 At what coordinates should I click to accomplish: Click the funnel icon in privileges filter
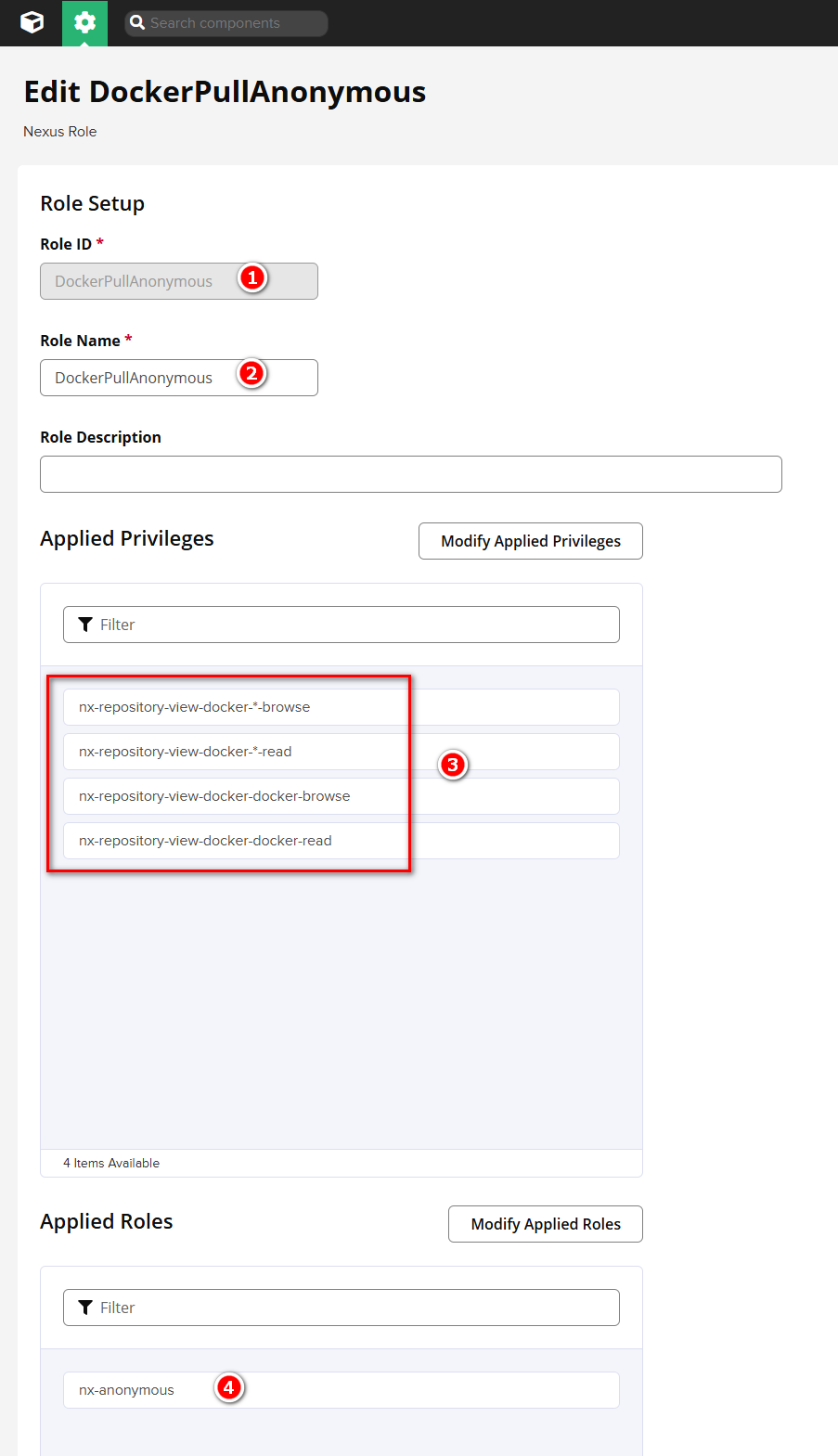point(85,625)
